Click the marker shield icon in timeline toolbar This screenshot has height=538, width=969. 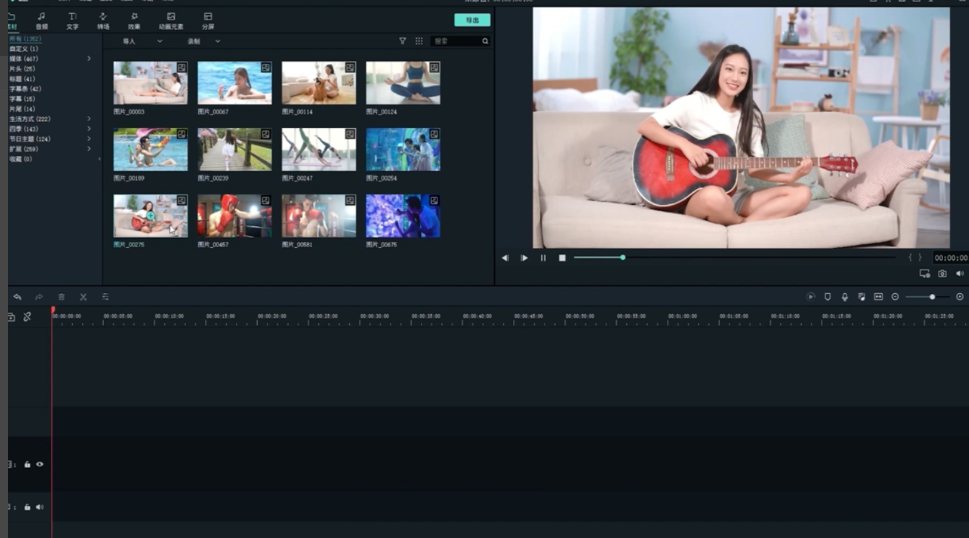(827, 297)
